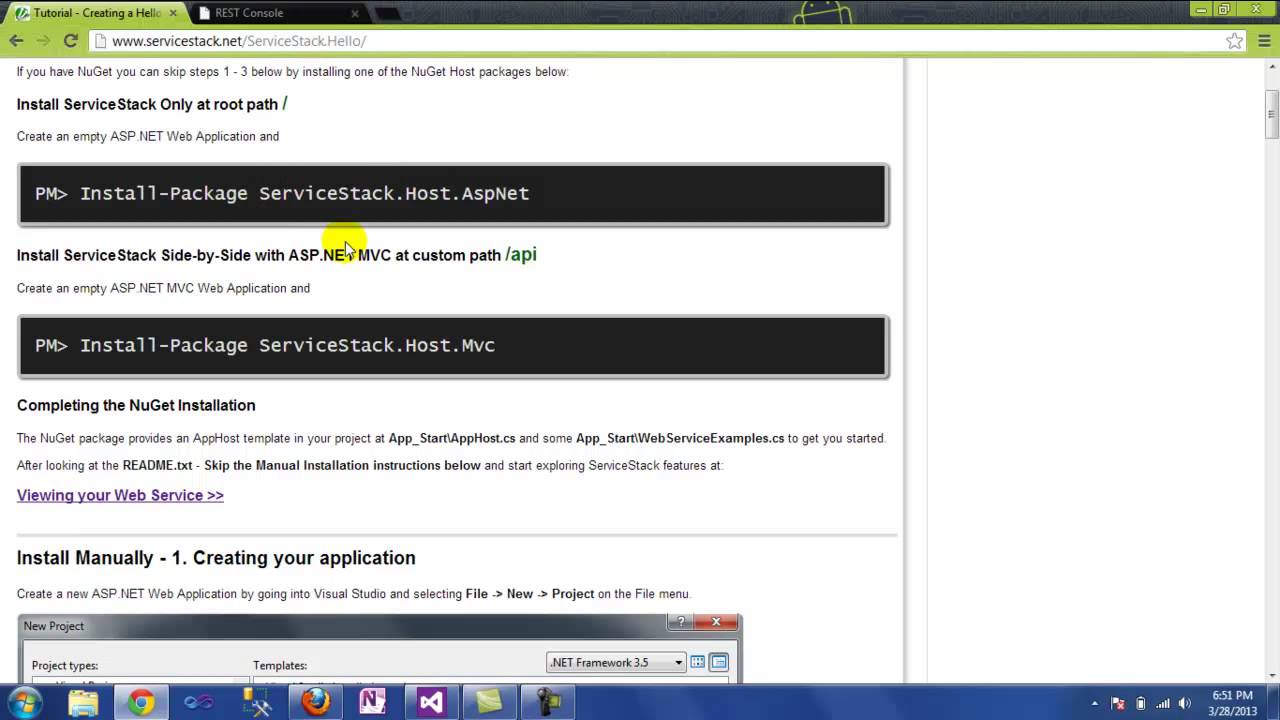This screenshot has height=720, width=1280.
Task: Click the battery power tray icon
Action: tap(1141, 703)
